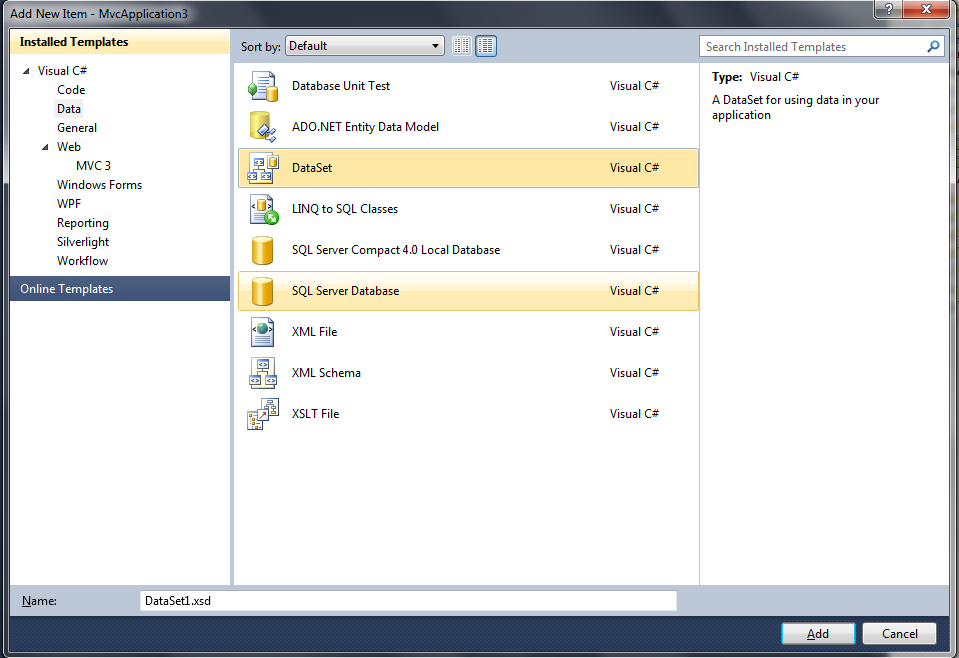Screen dimensions: 959x658
Task: Click the ADO.NET Entity Data Model icon
Action: point(263,127)
